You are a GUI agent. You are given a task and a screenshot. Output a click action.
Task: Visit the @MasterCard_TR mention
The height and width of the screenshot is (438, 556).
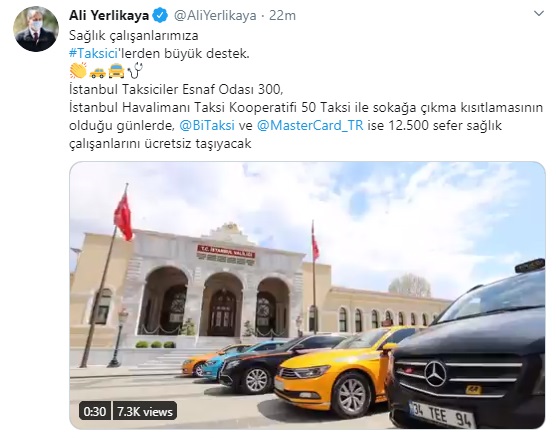(310, 125)
